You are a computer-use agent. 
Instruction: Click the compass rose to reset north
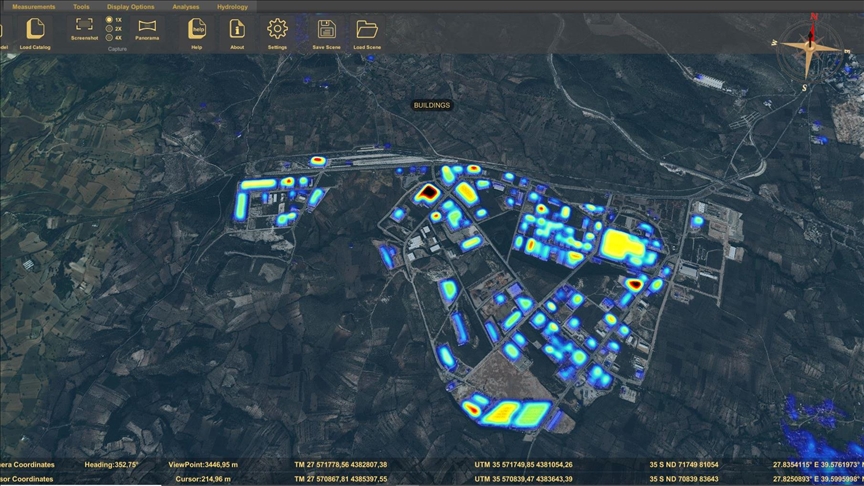tap(811, 47)
